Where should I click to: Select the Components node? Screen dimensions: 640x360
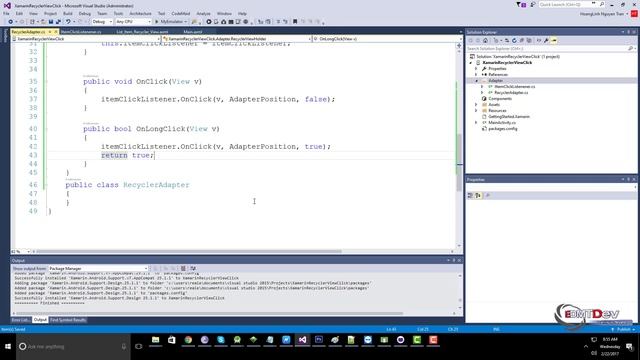pos(500,99)
